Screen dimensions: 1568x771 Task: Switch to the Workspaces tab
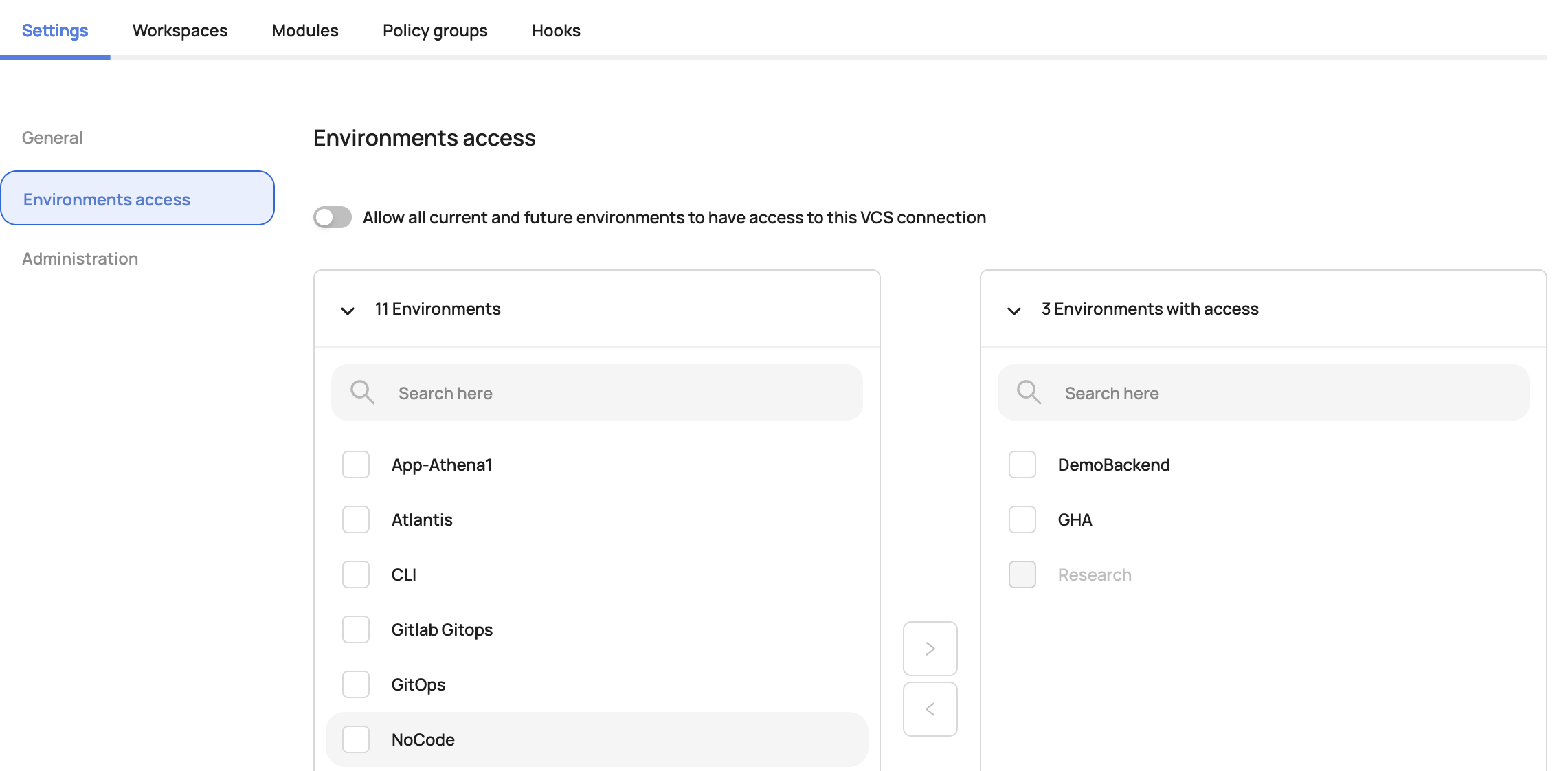[x=180, y=31]
